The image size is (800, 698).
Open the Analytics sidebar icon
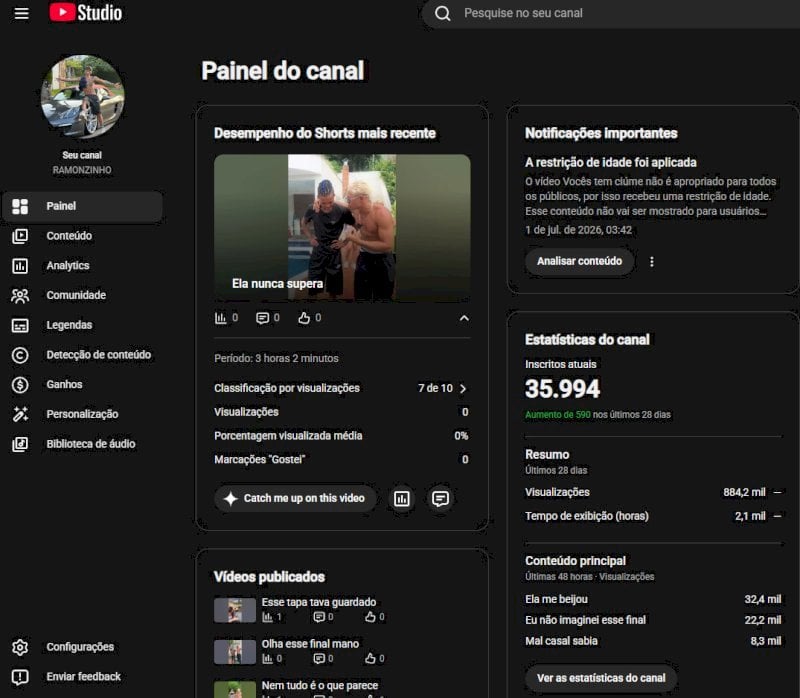click(x=20, y=266)
